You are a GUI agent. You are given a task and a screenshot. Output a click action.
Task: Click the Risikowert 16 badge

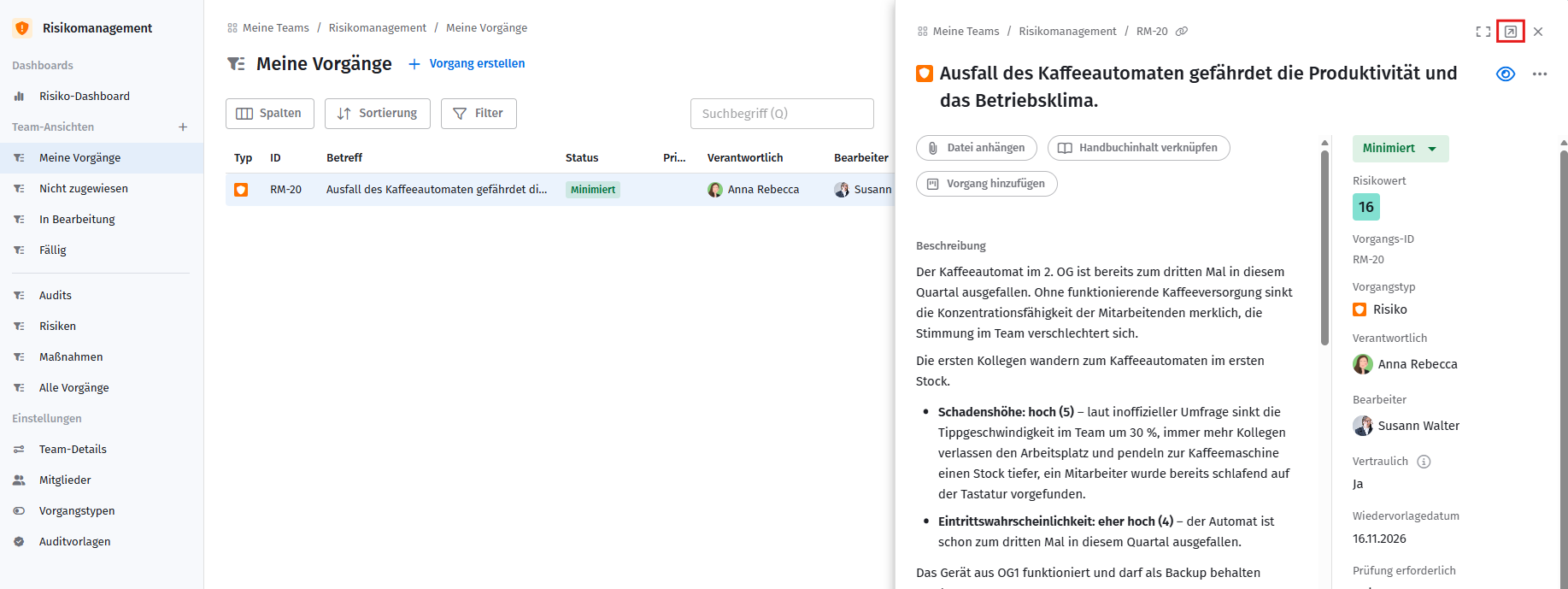tap(1365, 207)
